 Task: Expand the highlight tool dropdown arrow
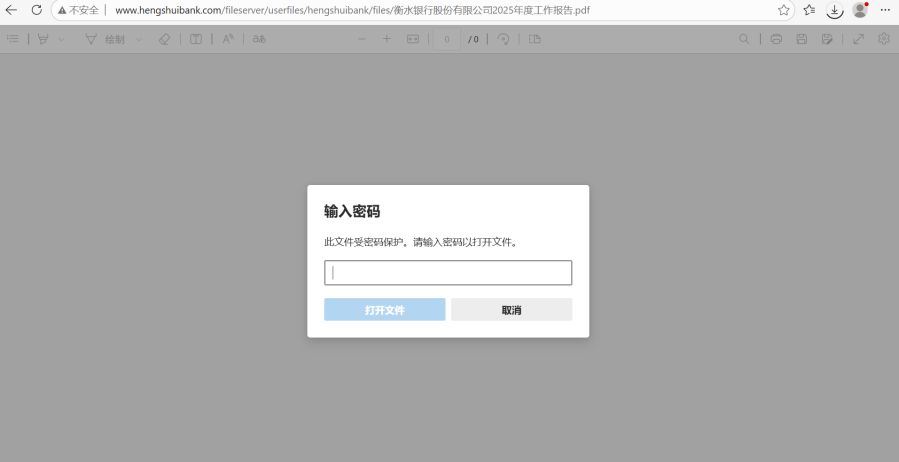[x=61, y=40]
